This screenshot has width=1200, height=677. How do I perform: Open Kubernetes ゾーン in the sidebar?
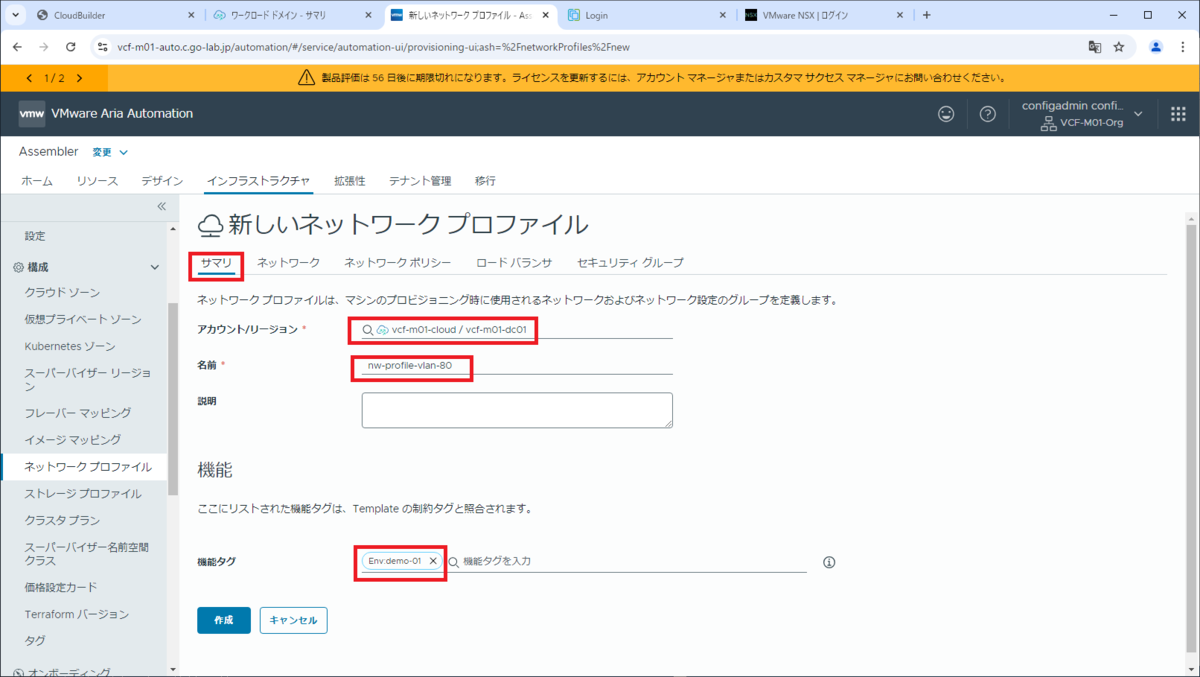point(70,346)
